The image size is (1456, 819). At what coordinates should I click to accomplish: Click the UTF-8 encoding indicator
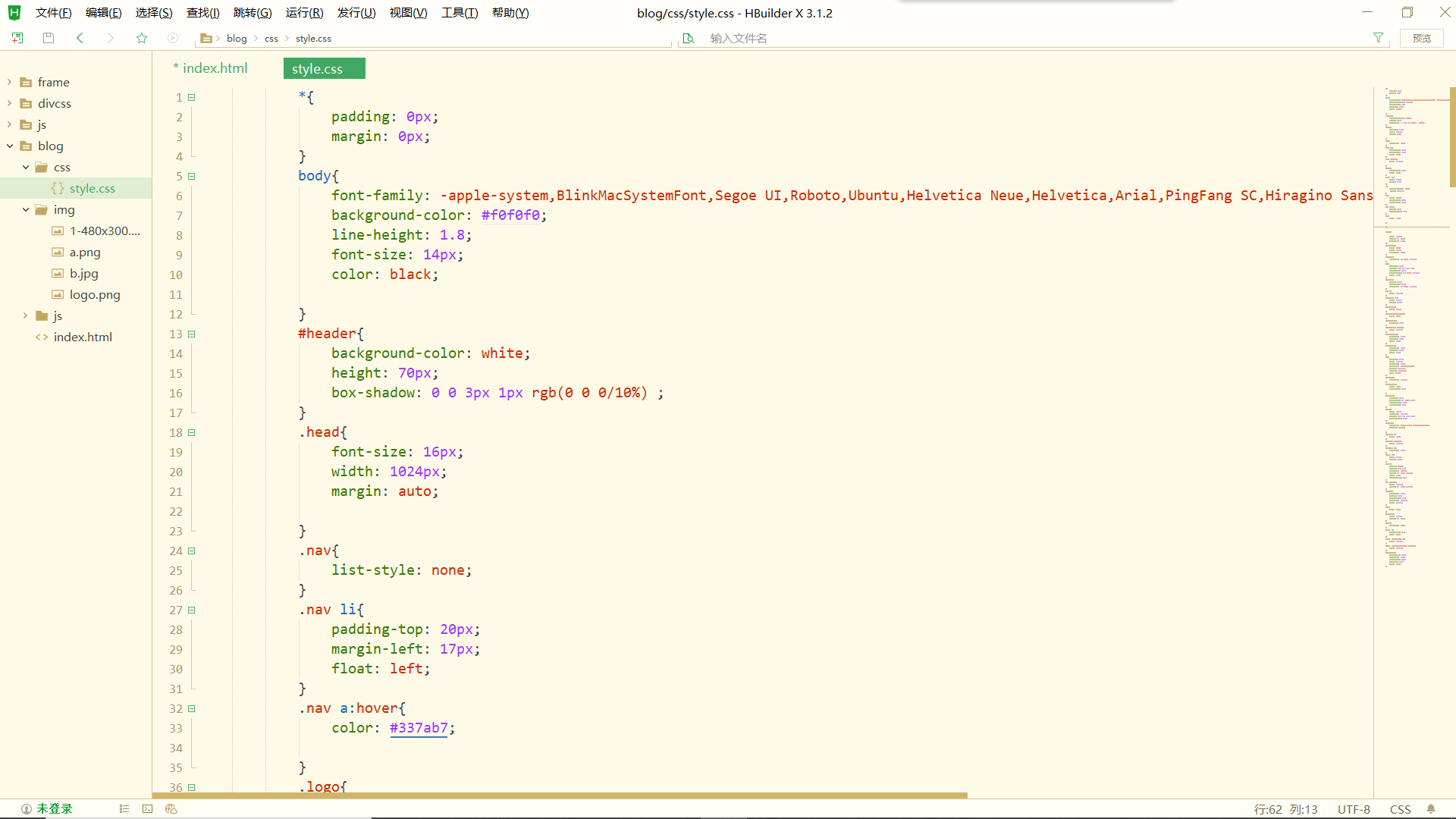[x=1354, y=809]
